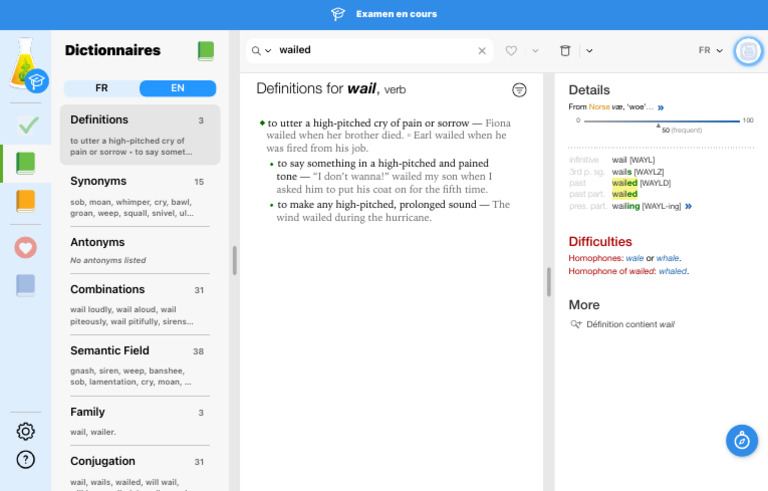
Task: Click the definition about pained tone
Action: [x=383, y=176]
